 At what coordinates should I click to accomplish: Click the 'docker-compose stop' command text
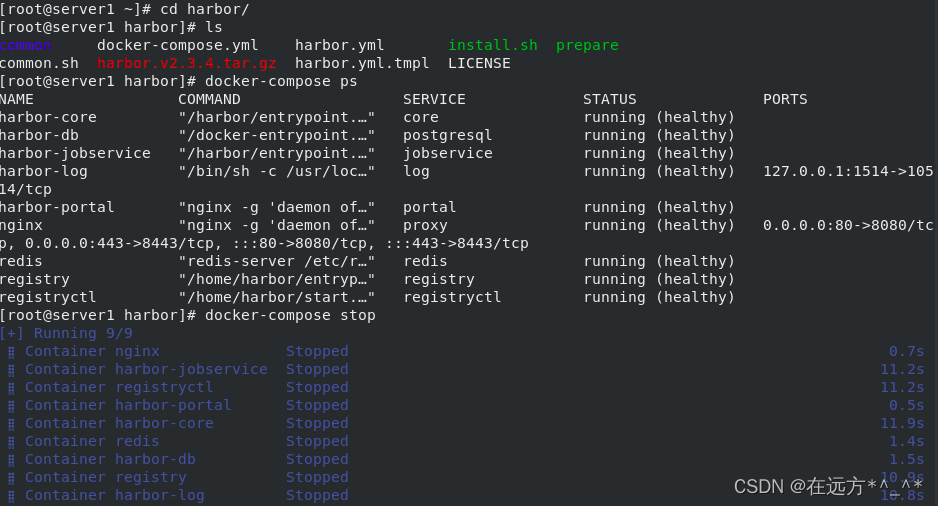[290, 315]
